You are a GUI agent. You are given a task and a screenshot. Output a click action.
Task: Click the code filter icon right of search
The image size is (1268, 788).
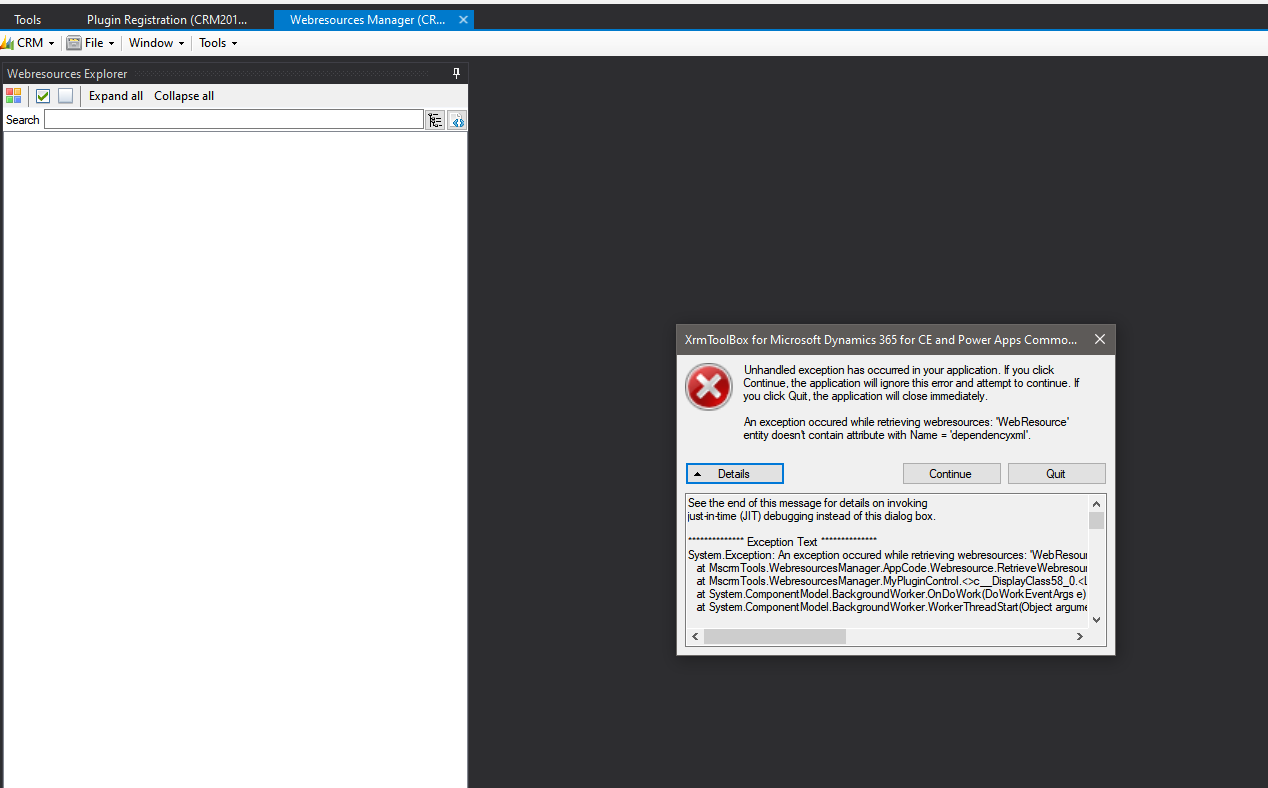[457, 120]
